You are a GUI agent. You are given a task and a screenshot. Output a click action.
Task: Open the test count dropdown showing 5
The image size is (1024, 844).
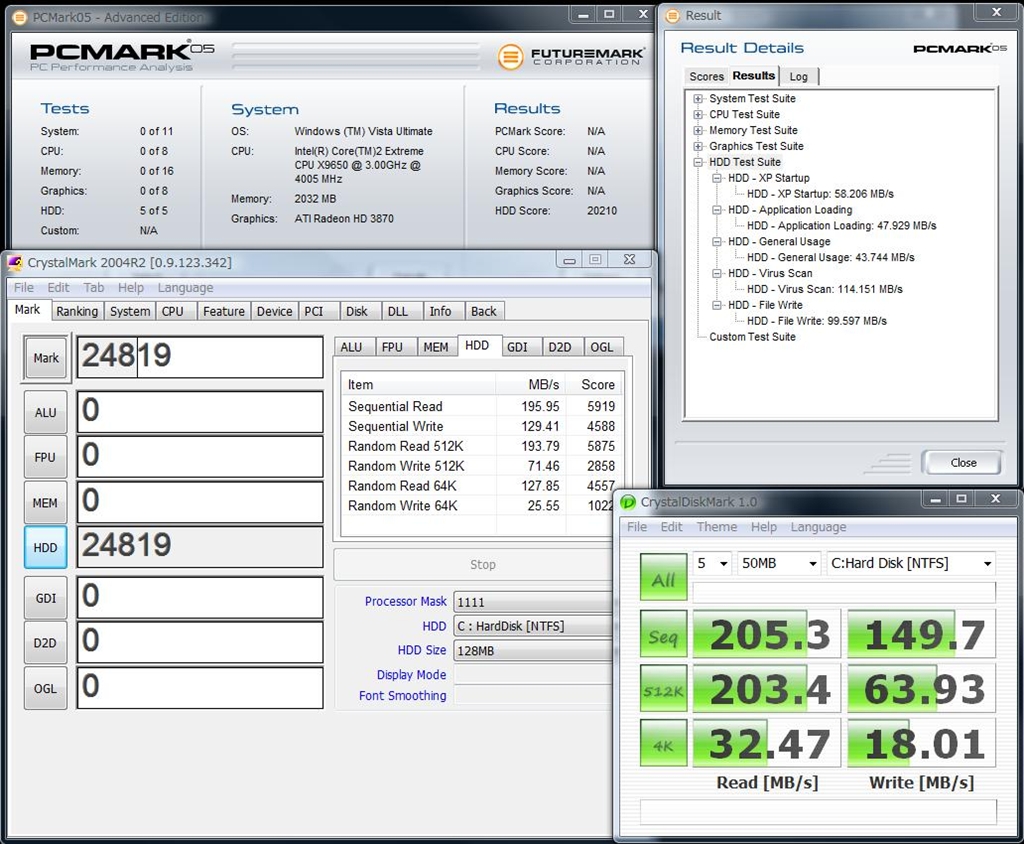(712, 564)
